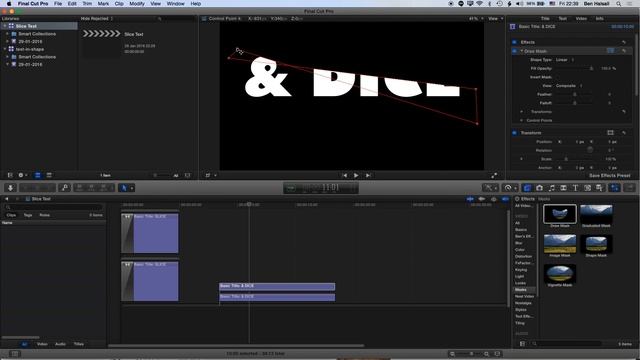Switch to the Video inspector tab
The image size is (640, 360).
pos(581,18)
